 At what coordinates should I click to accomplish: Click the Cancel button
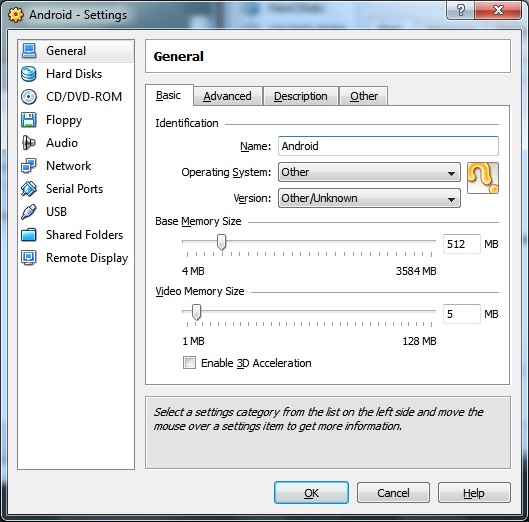[393, 493]
